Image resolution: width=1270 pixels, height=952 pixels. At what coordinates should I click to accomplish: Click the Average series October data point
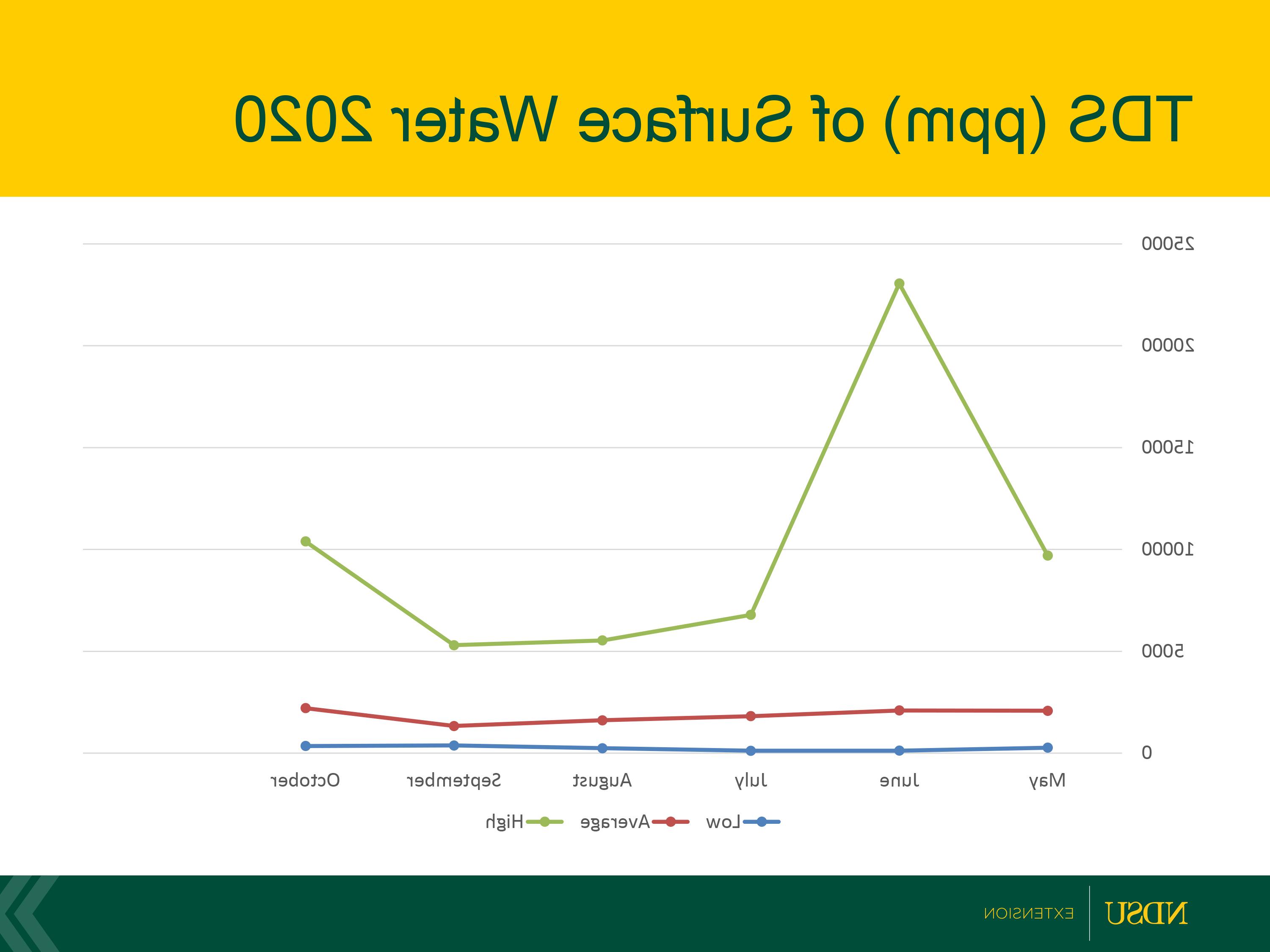click(x=306, y=708)
